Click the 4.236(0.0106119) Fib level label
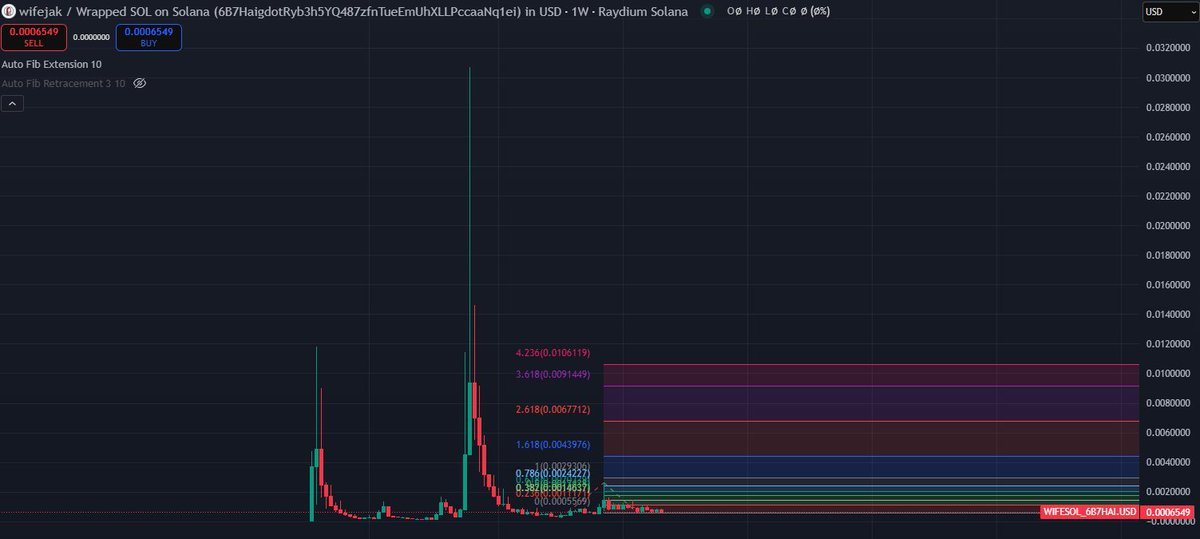The height and width of the screenshot is (539, 1200). pyautogui.click(x=552, y=353)
